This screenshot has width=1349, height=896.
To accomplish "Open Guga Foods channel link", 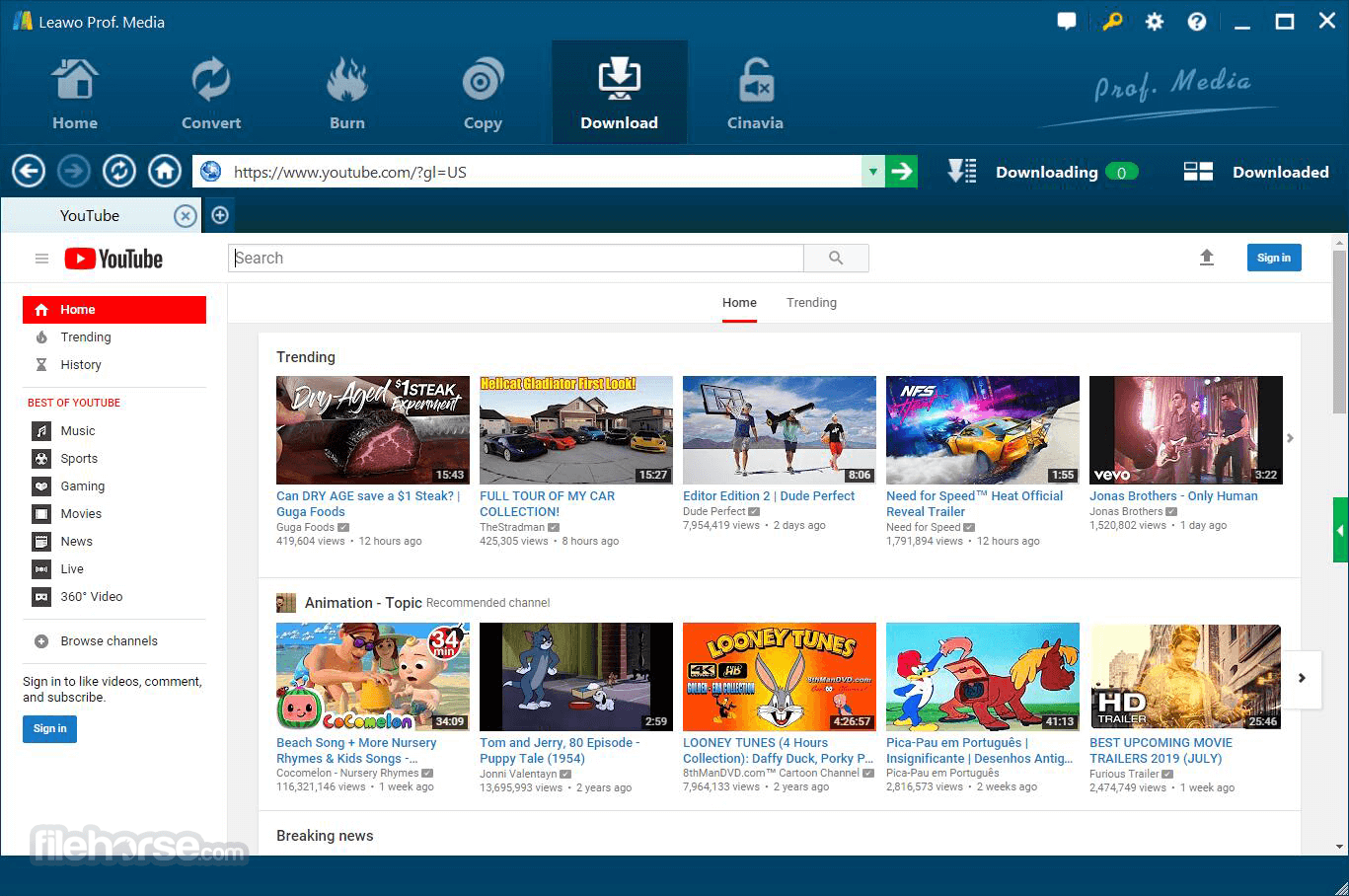I will pyautogui.click(x=305, y=528).
